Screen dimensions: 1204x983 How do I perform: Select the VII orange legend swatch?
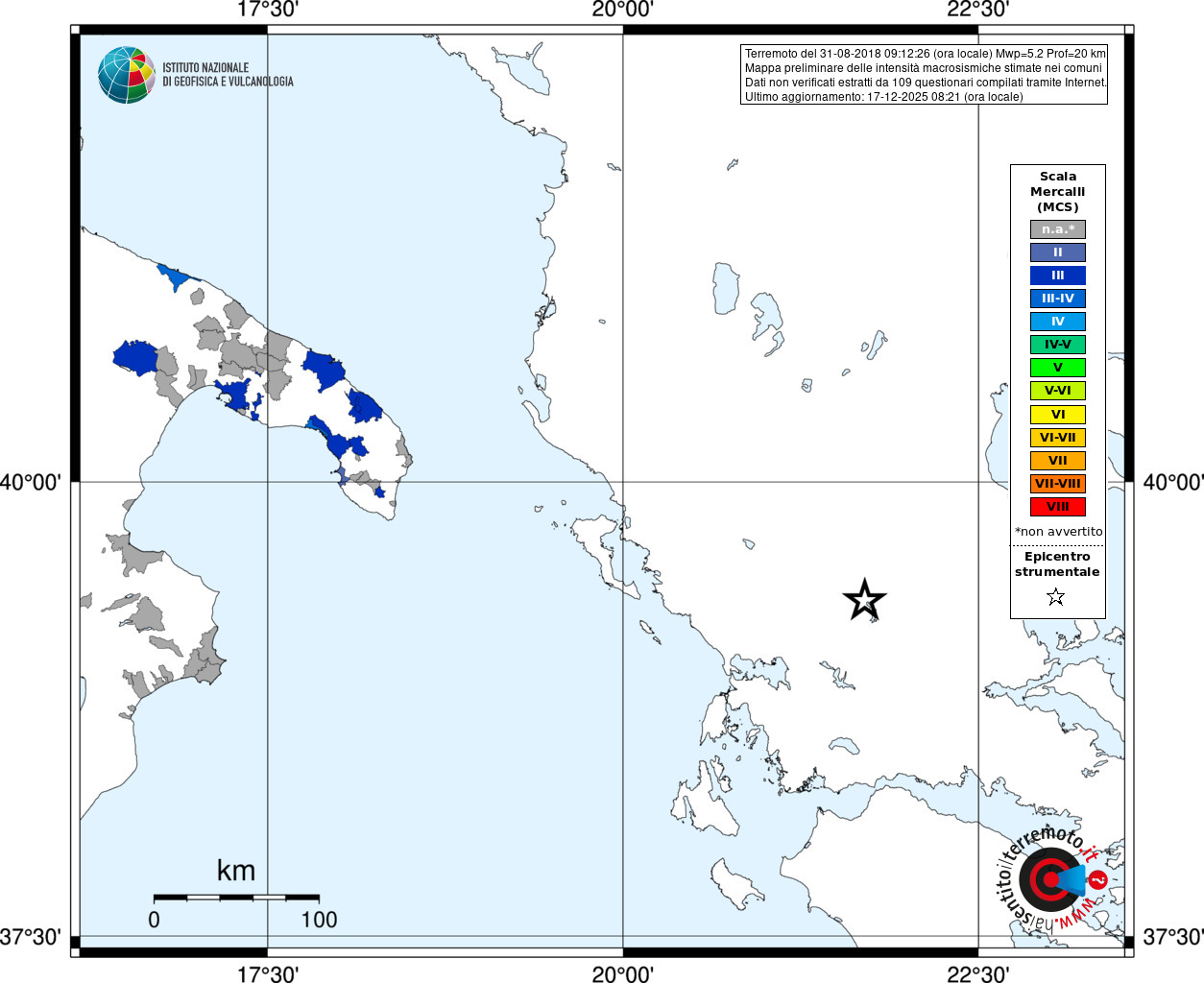[x=1058, y=461]
